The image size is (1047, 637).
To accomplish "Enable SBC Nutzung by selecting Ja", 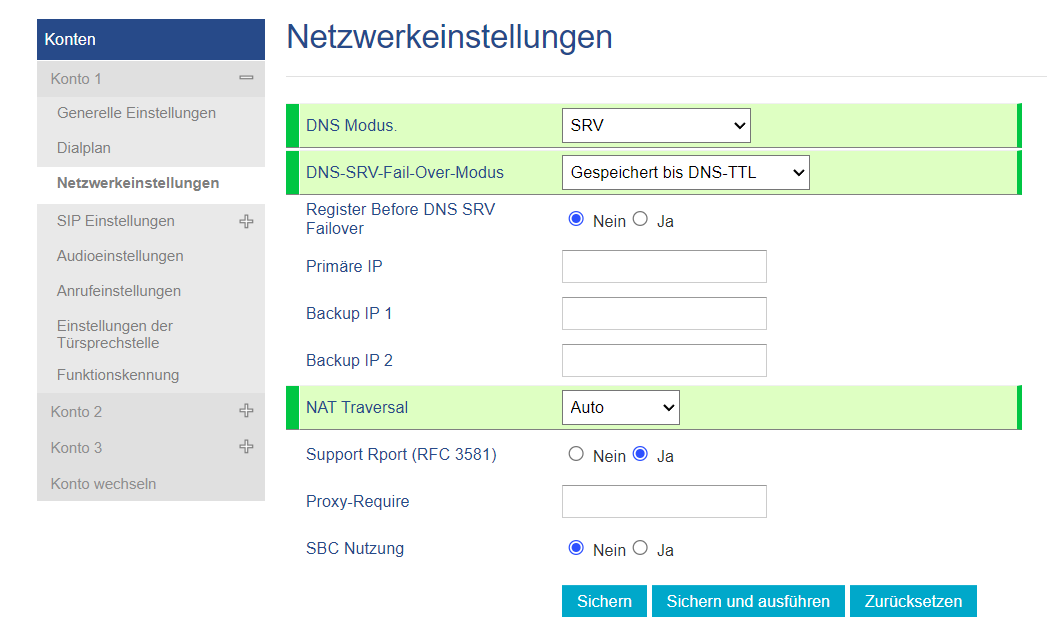I will 641,549.
